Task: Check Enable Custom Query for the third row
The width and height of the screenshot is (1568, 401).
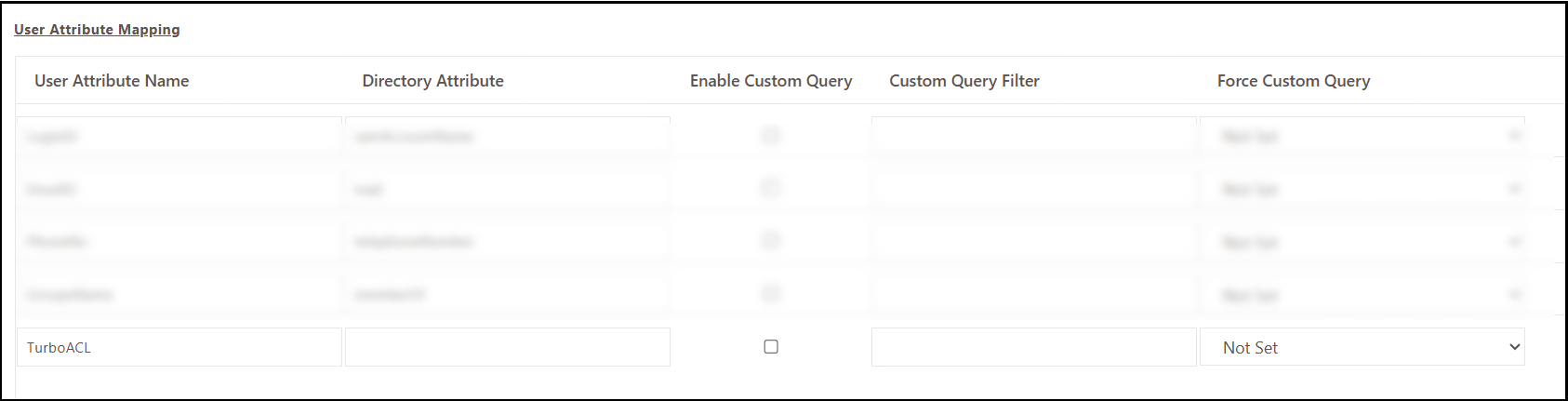Action: click(771, 241)
